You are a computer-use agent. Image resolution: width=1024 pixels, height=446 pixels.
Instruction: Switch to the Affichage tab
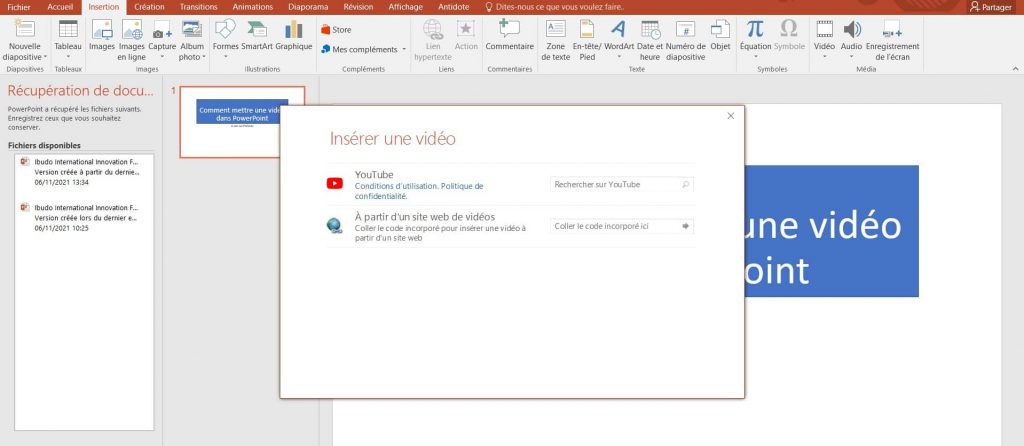406,7
